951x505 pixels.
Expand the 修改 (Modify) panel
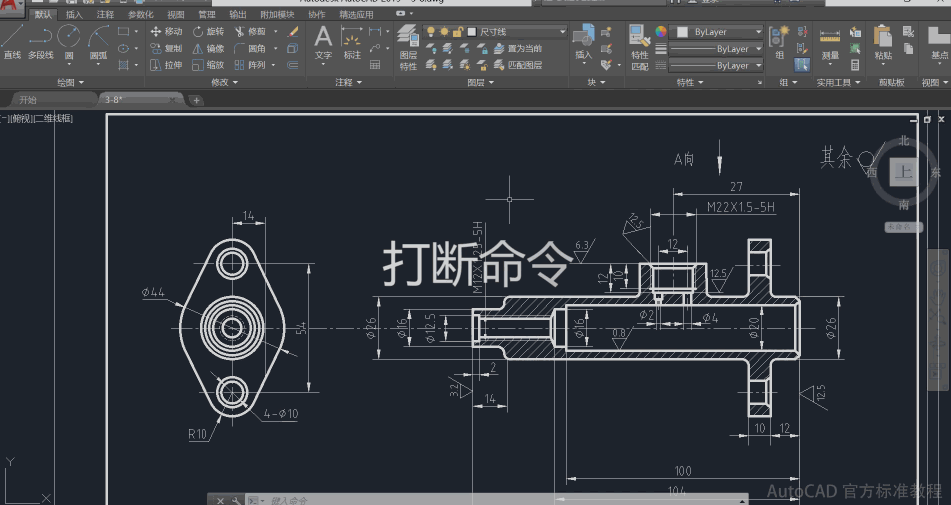[224, 82]
